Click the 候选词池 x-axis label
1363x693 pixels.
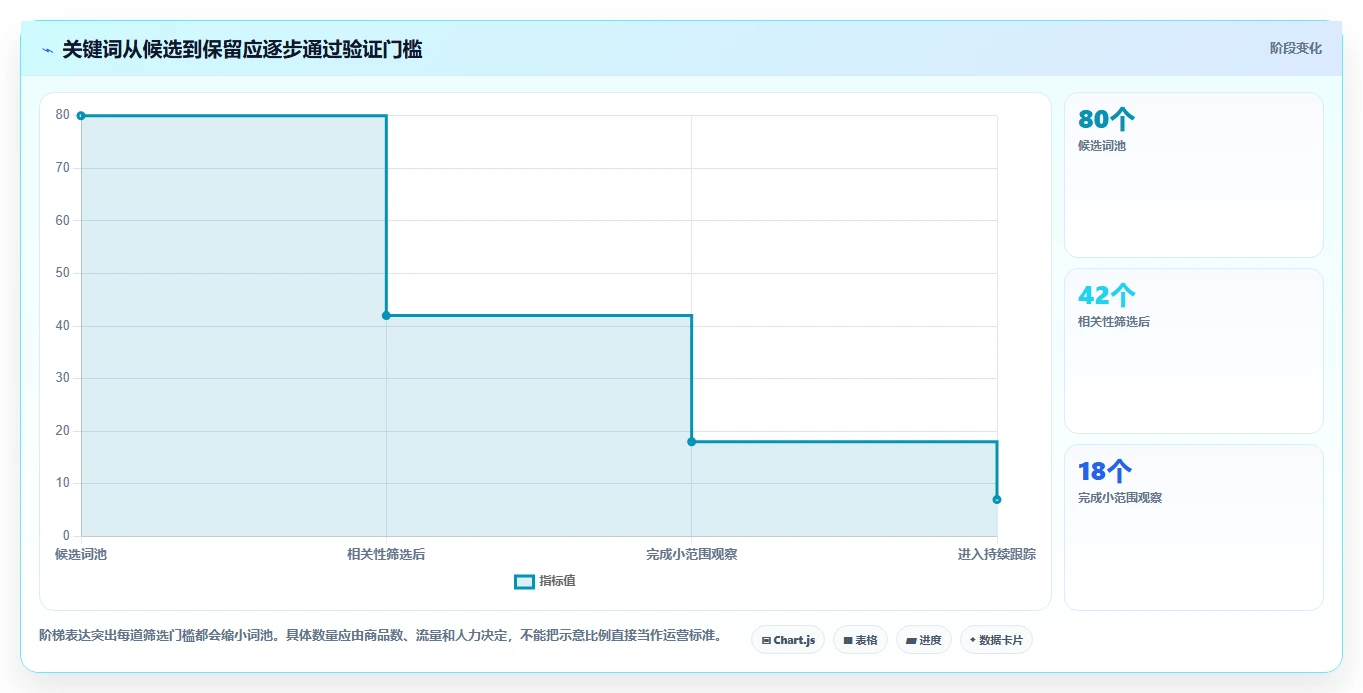pyautogui.click(x=81, y=554)
